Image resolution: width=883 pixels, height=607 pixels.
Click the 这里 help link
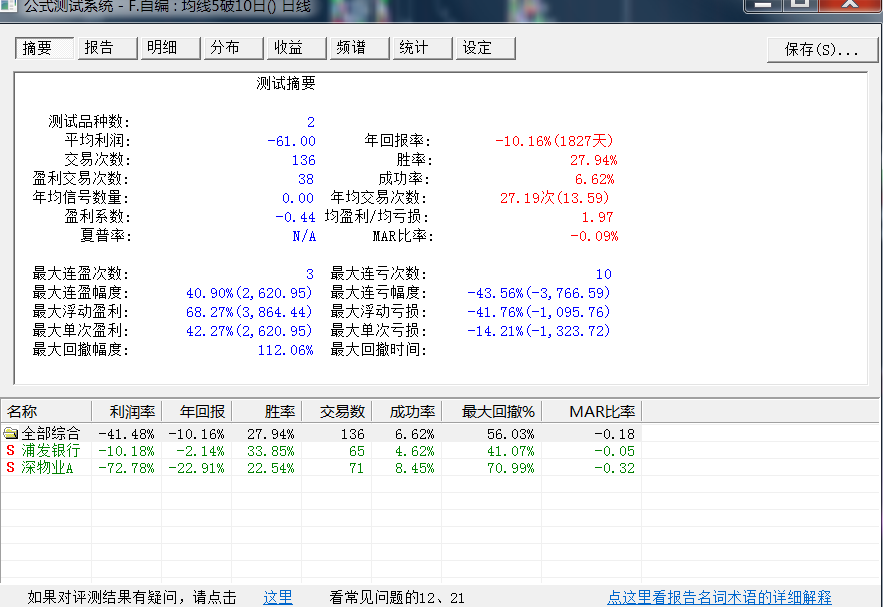pyautogui.click(x=278, y=597)
